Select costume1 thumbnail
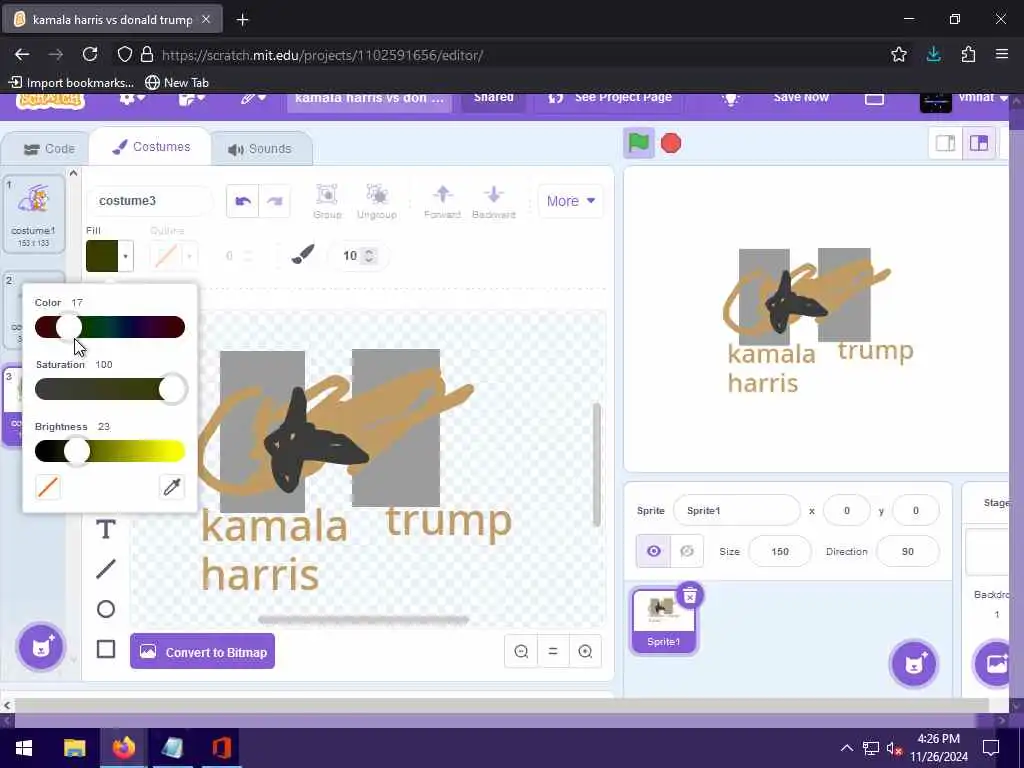 tap(33, 214)
